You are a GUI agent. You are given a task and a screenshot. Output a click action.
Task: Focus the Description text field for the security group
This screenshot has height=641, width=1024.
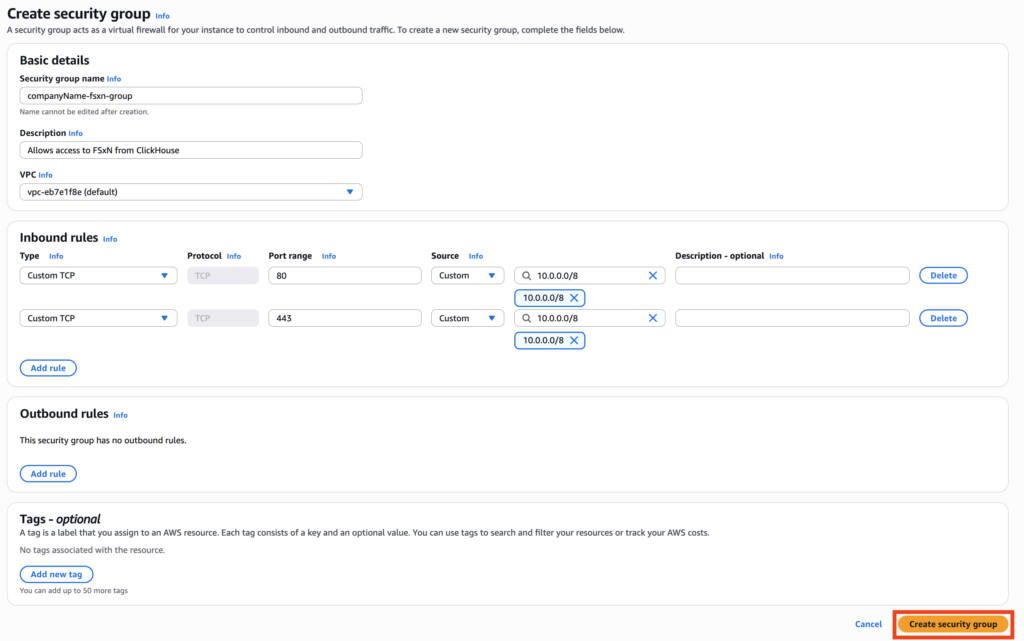190,150
